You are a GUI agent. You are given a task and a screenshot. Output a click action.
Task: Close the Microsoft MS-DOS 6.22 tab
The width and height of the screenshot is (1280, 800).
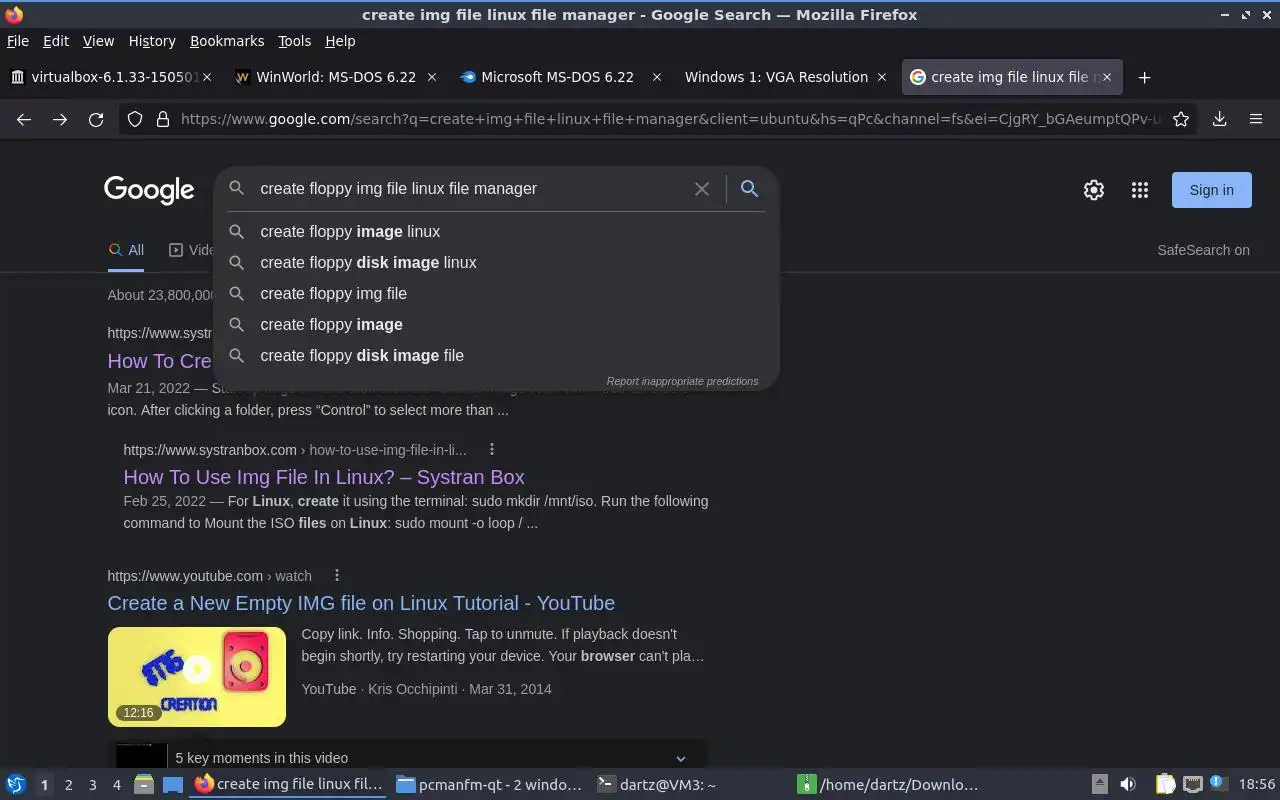pyautogui.click(x=657, y=77)
